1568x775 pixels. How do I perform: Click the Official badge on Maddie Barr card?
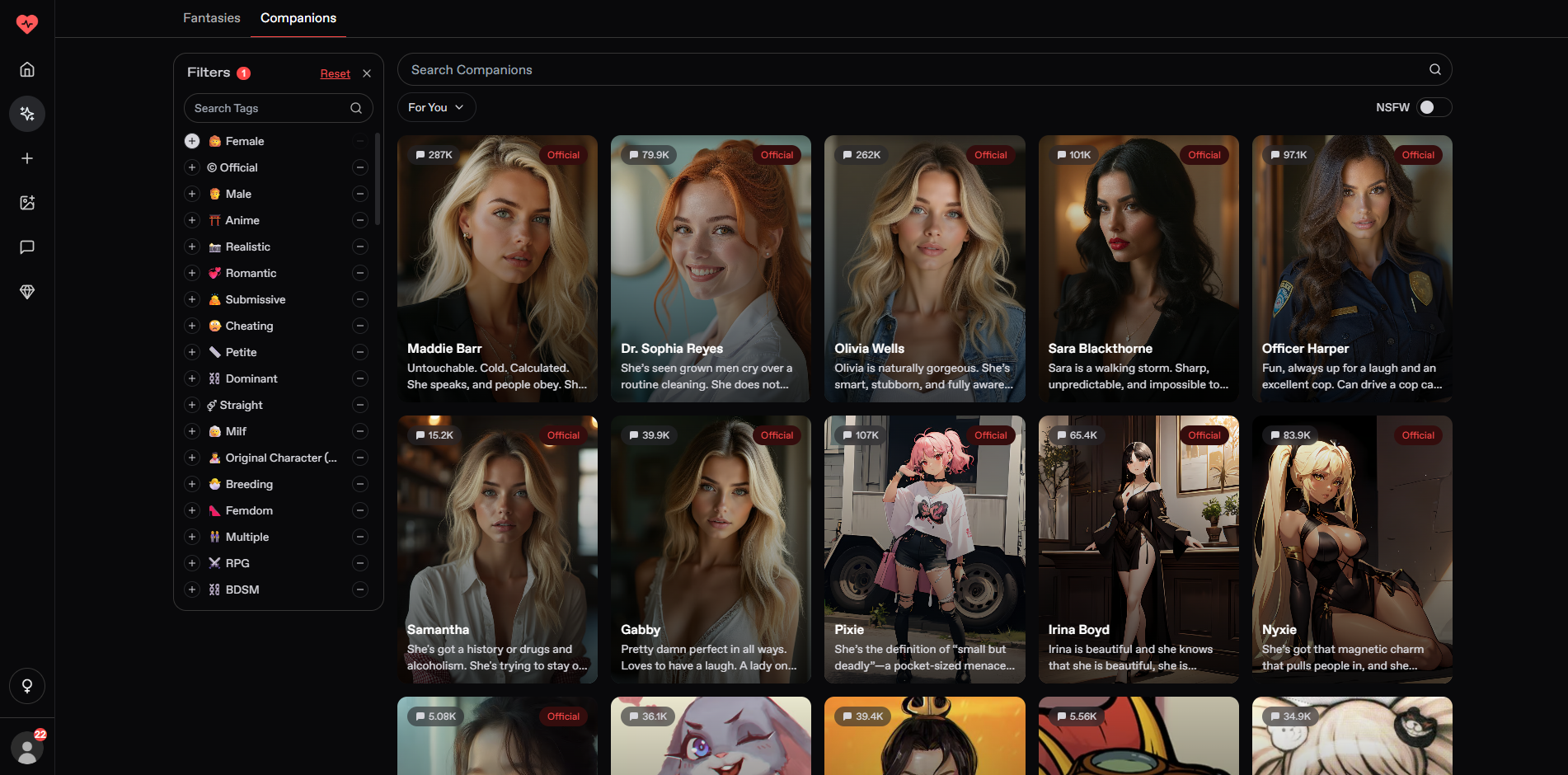coord(563,155)
